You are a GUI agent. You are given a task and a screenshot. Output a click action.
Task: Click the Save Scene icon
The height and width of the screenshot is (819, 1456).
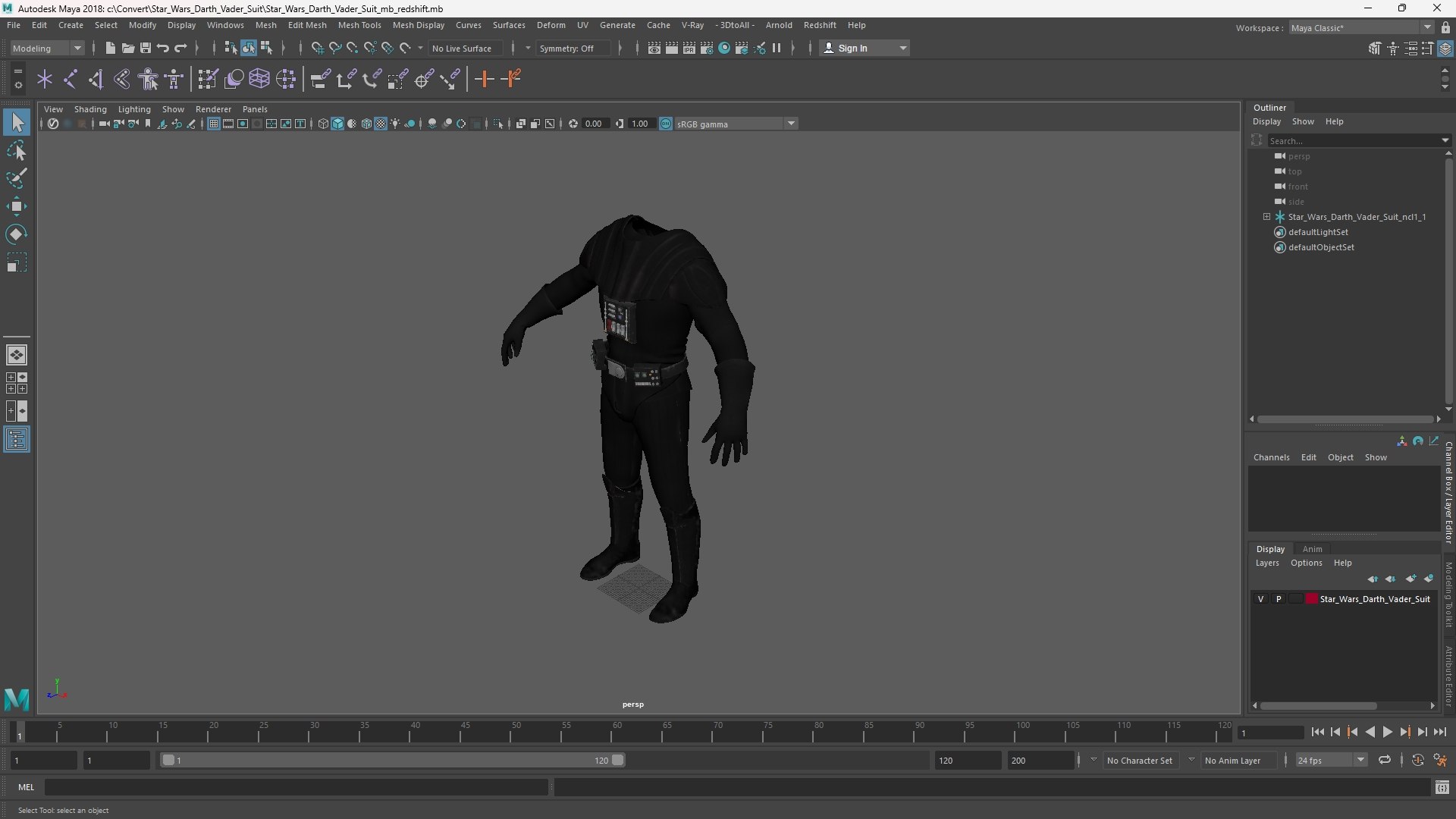click(146, 48)
